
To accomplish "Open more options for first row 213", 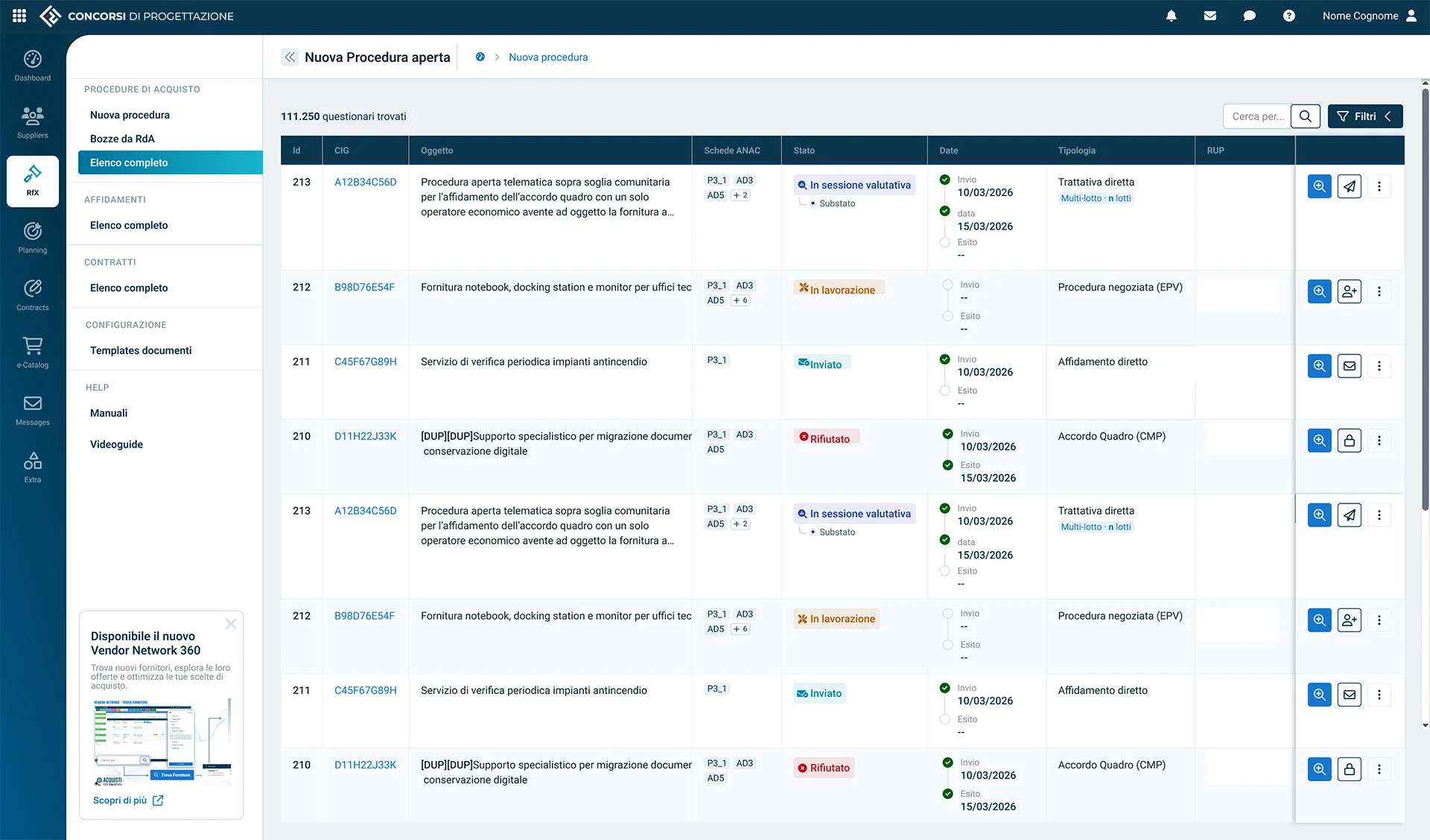I will pyautogui.click(x=1379, y=186).
